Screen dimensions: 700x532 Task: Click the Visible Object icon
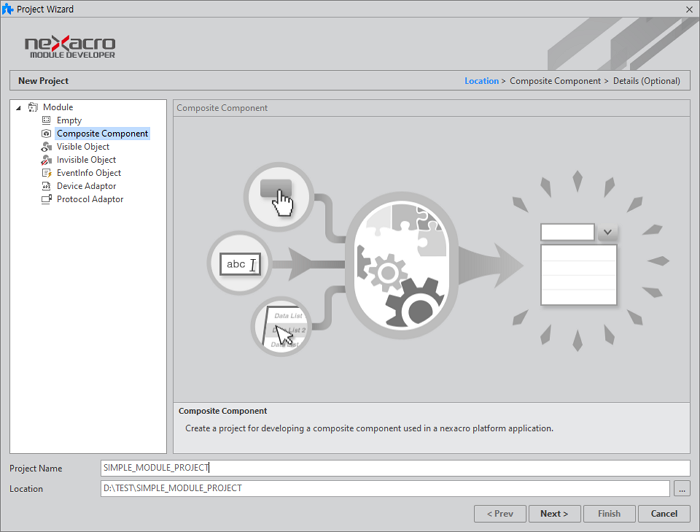46,147
